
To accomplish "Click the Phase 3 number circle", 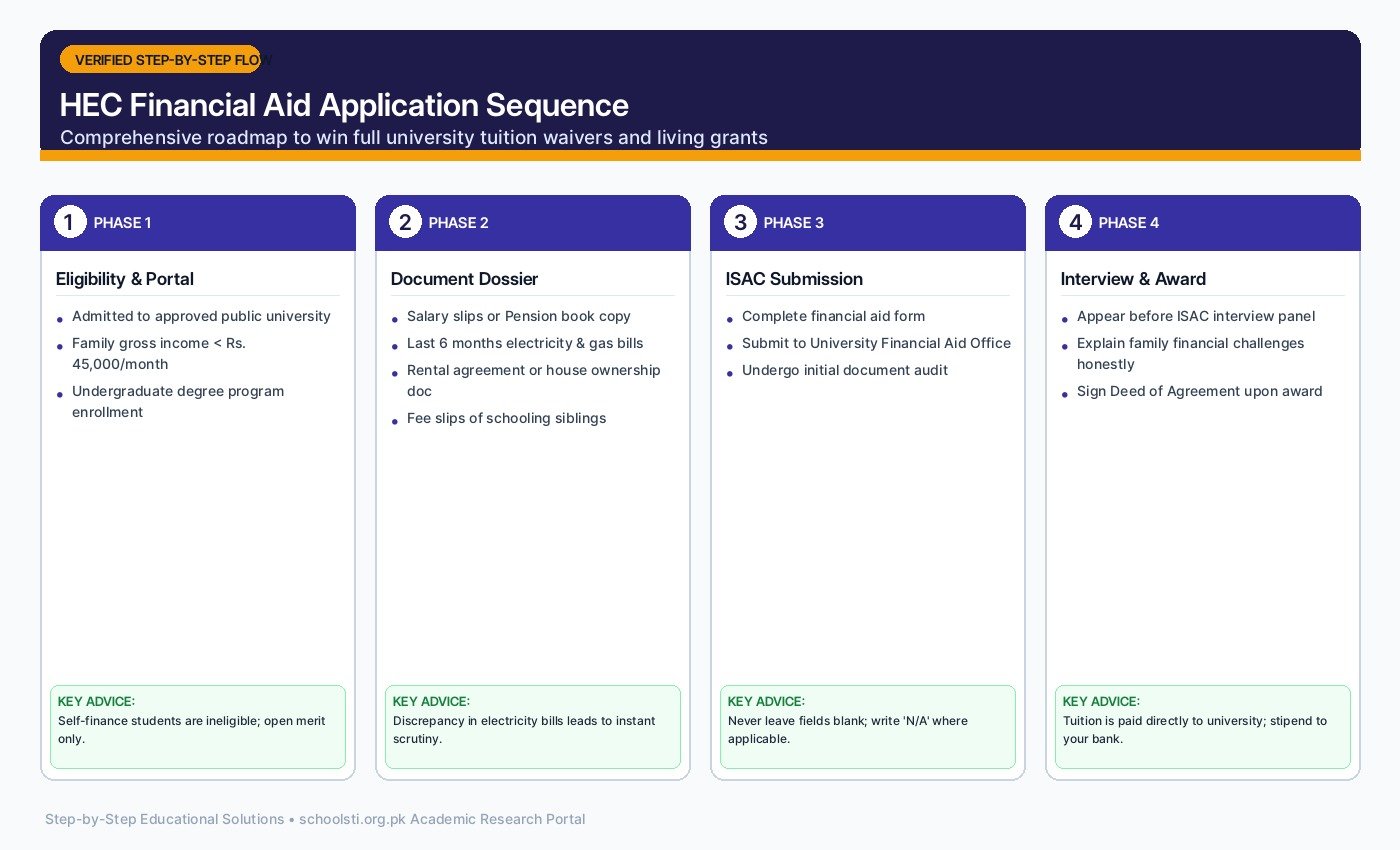I will pos(739,222).
